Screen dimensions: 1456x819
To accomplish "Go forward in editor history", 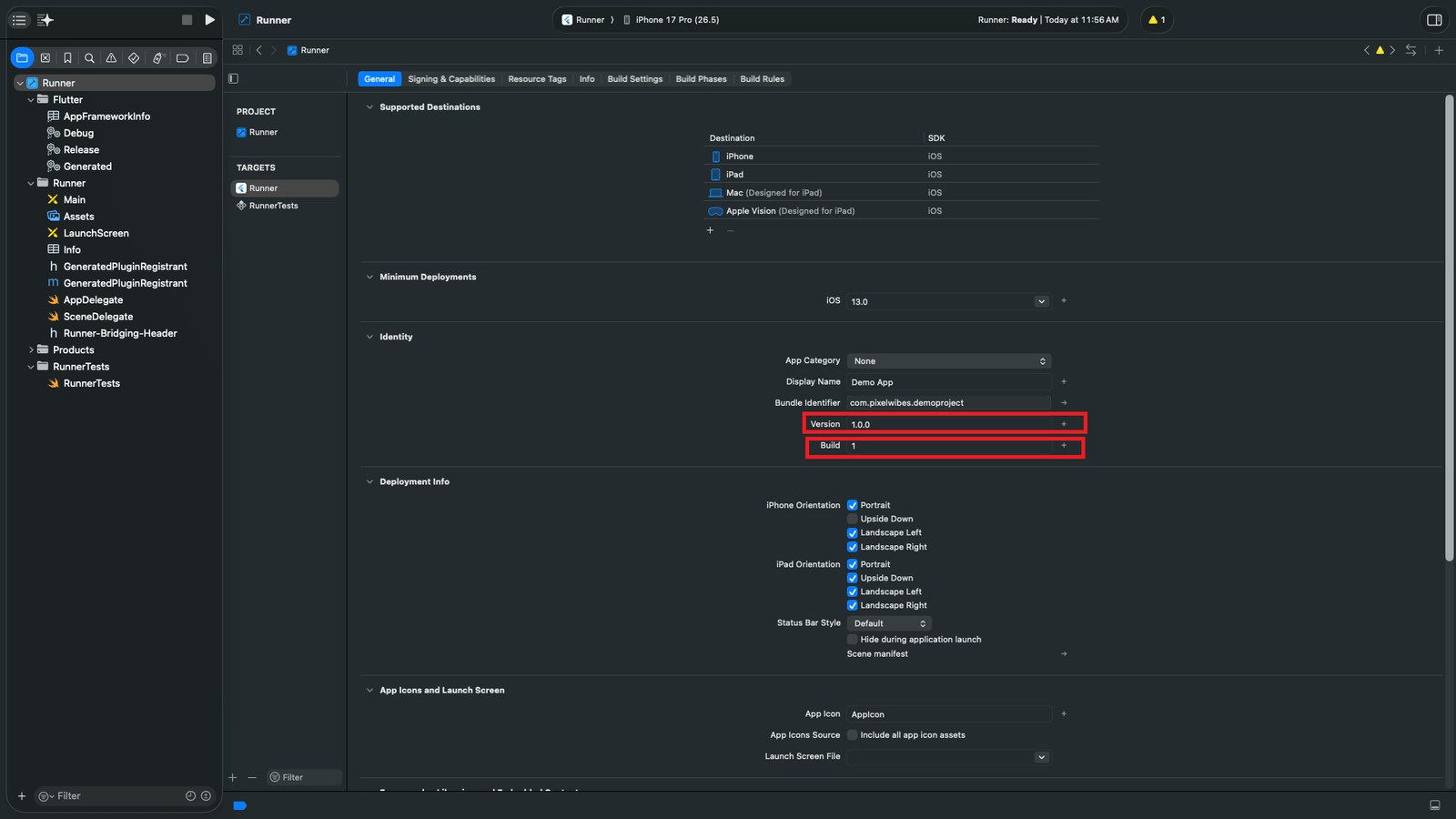I will point(273,50).
